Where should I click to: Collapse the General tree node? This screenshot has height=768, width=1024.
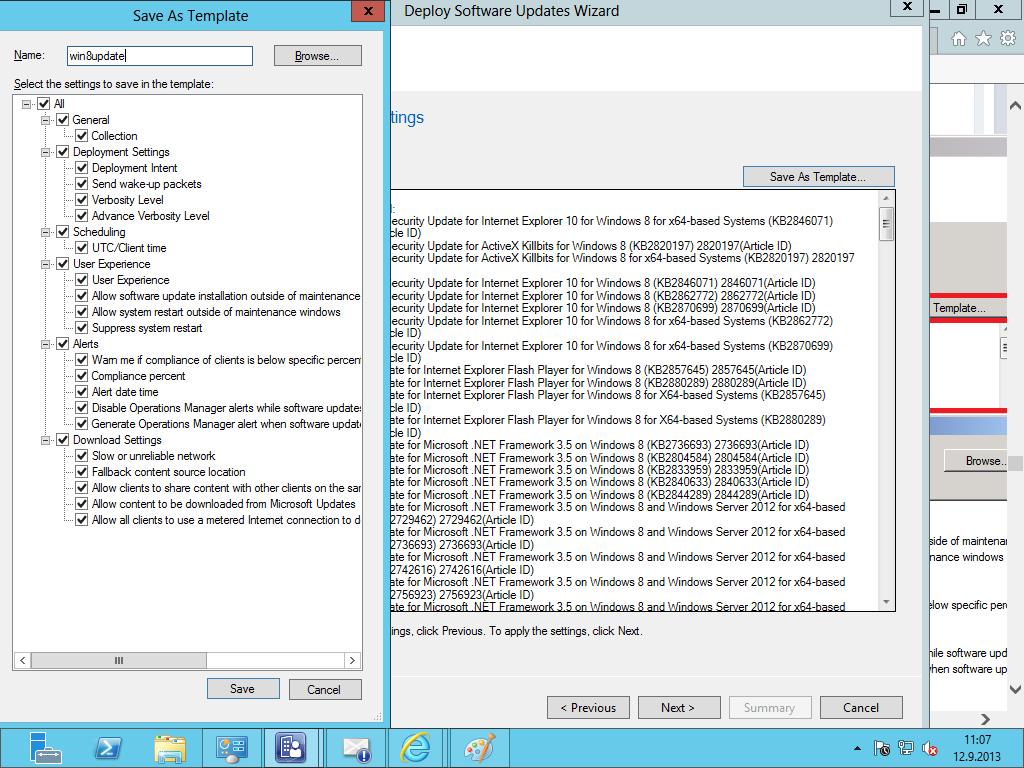tap(46, 120)
